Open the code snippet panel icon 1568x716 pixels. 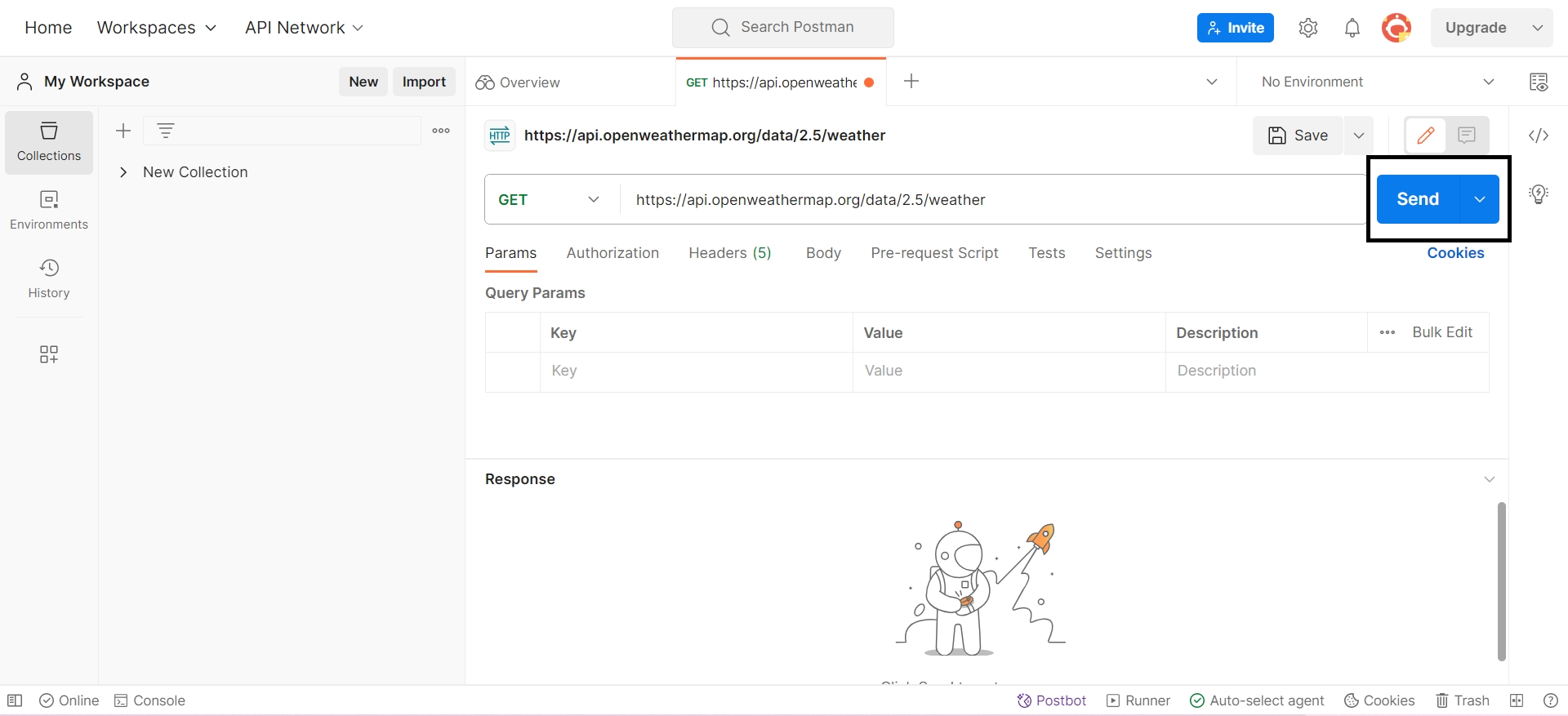[1539, 136]
